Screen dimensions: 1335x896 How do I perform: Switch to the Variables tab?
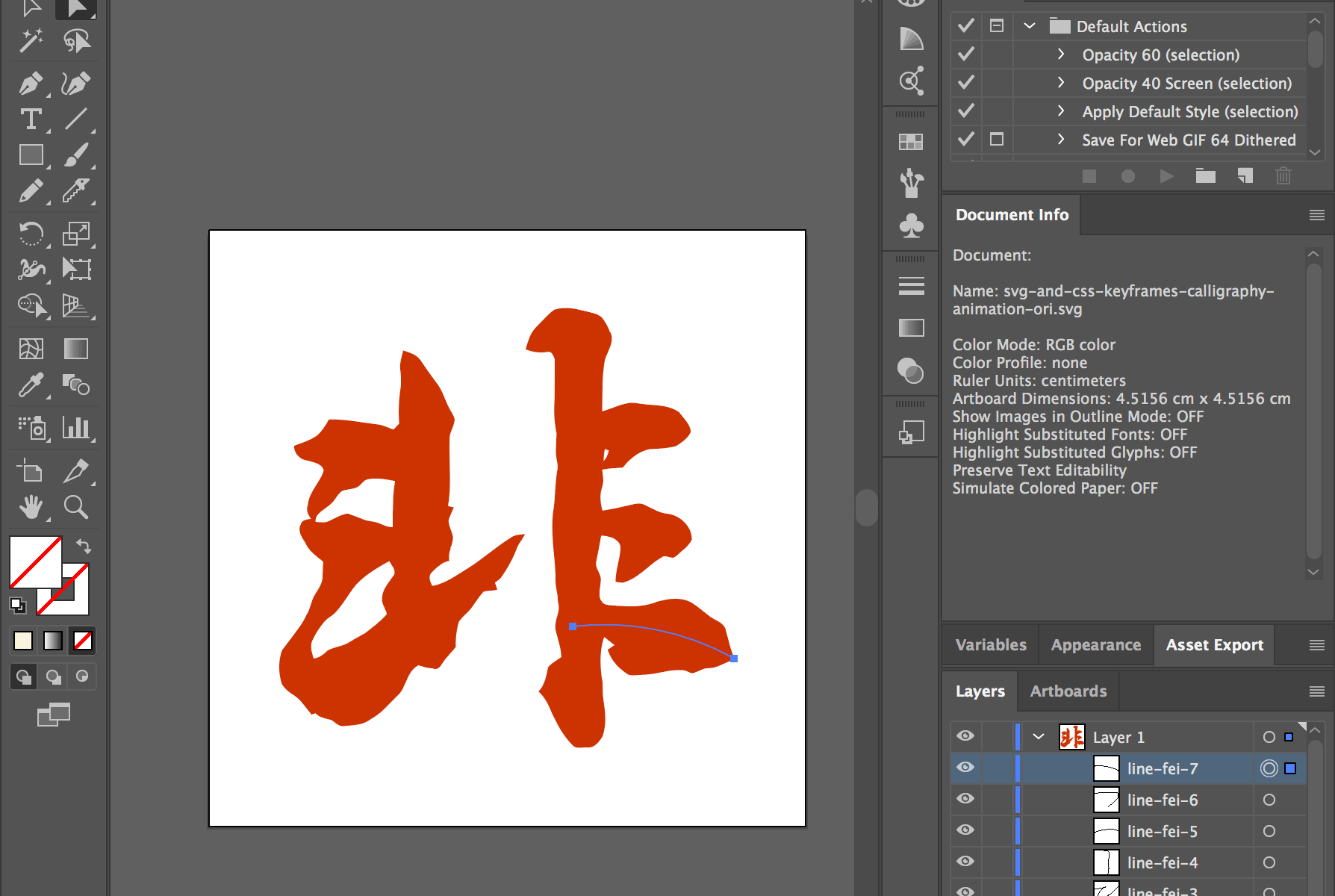click(991, 645)
